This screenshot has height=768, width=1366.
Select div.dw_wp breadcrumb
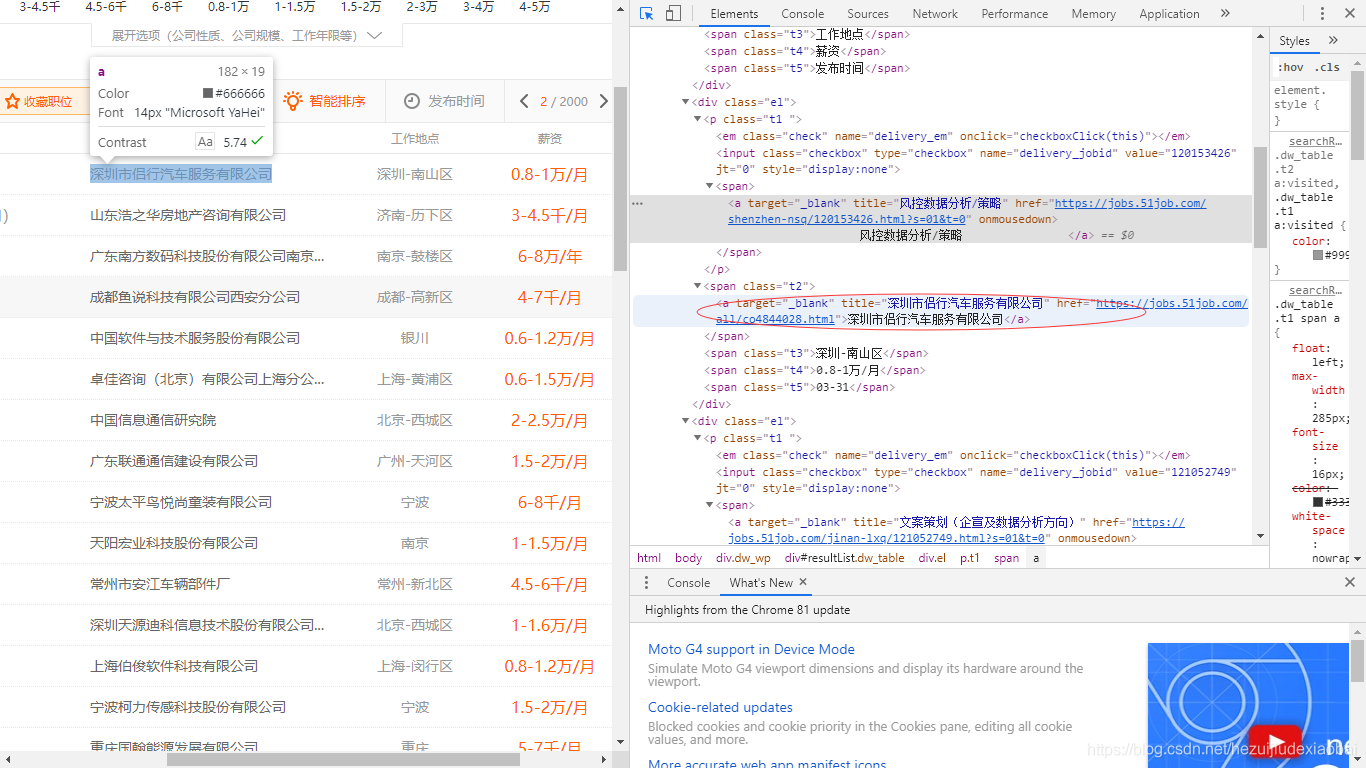[x=743, y=558]
